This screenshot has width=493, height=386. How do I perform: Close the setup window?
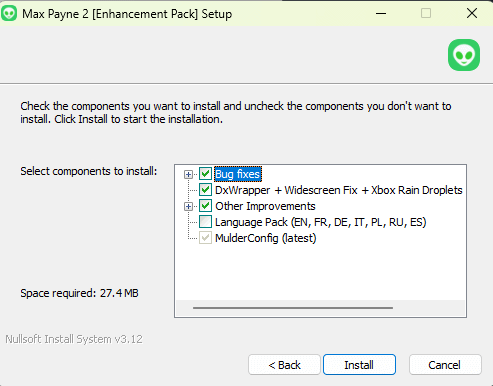tap(472, 14)
